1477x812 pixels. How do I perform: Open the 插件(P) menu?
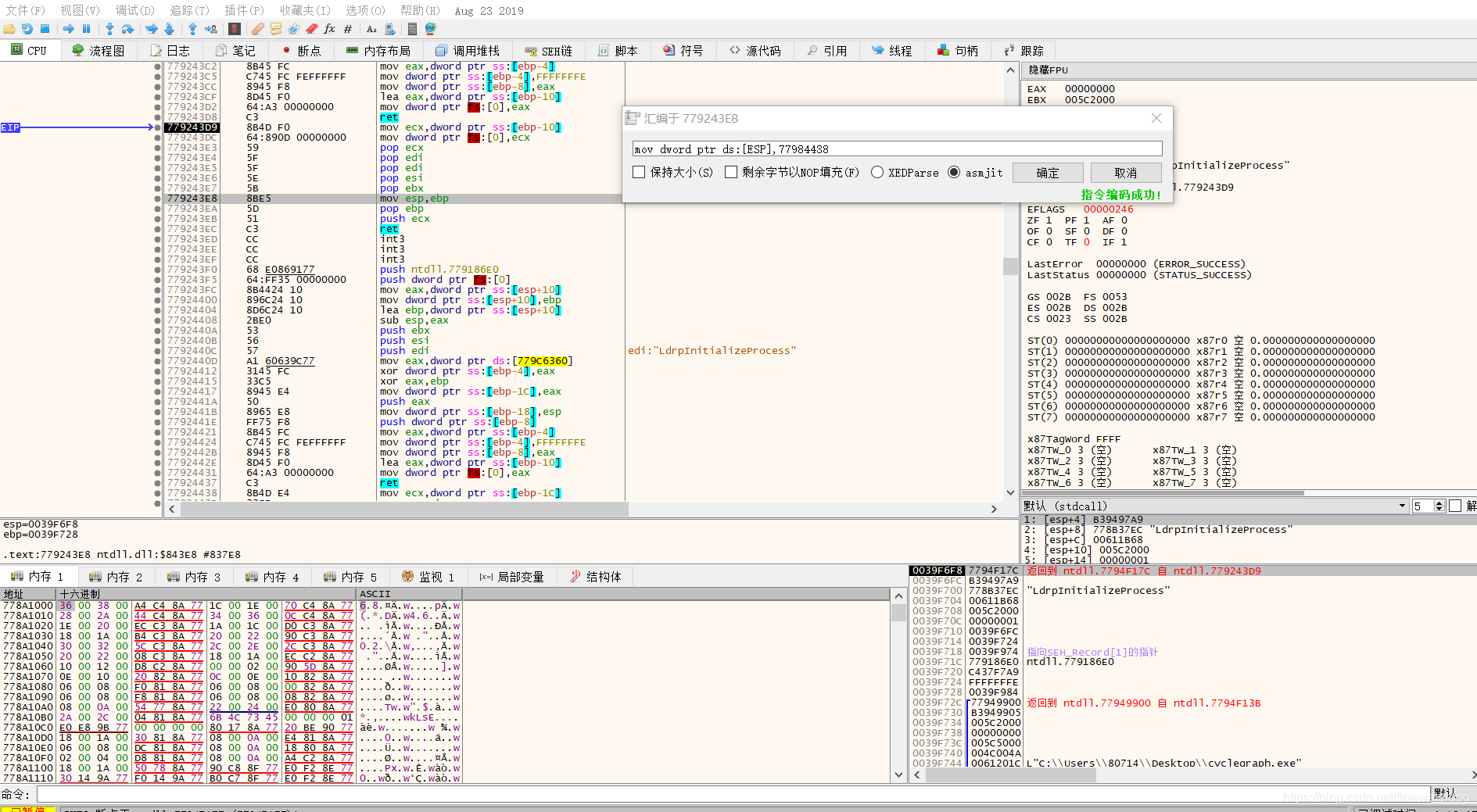(x=244, y=10)
